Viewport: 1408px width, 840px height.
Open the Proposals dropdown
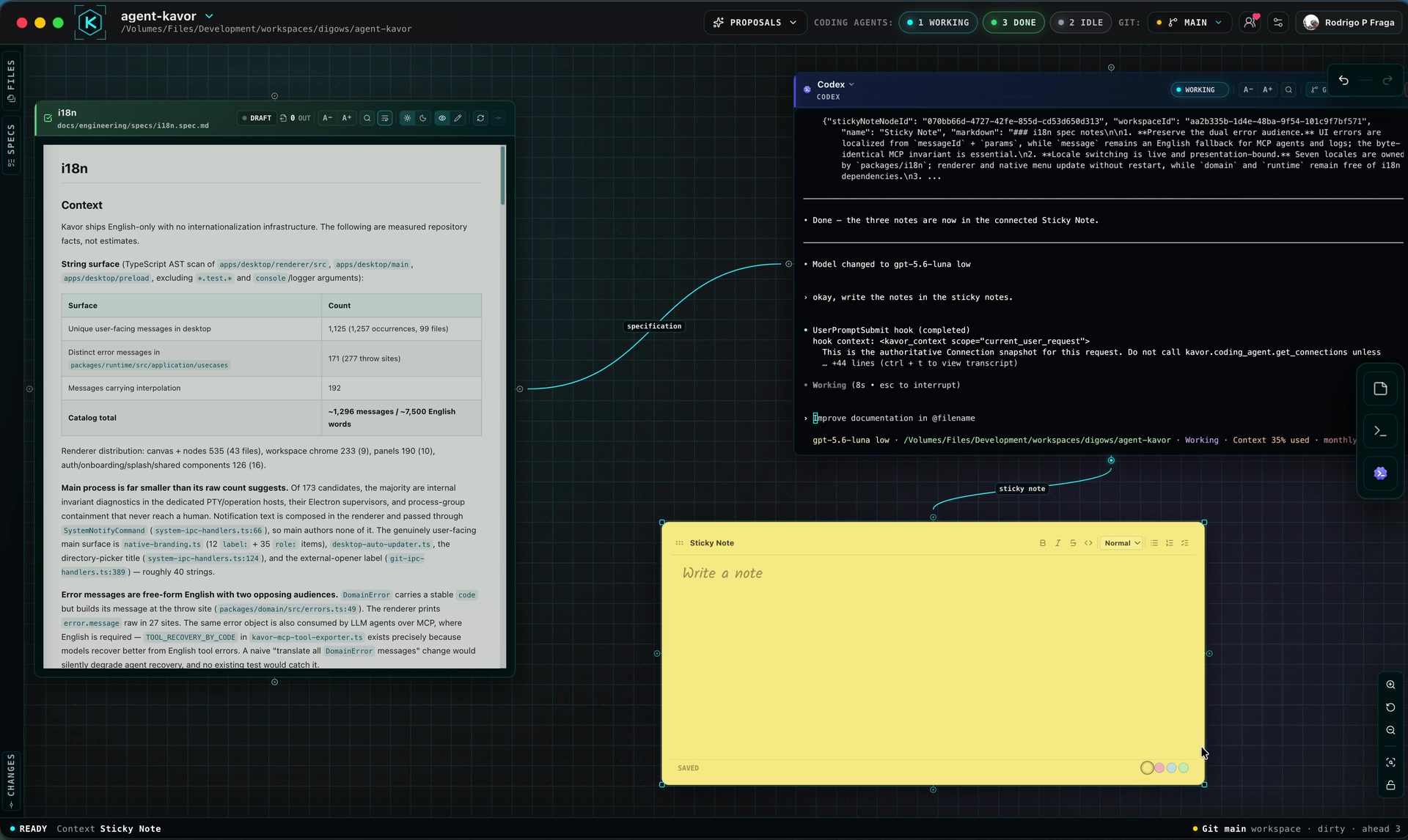(755, 23)
